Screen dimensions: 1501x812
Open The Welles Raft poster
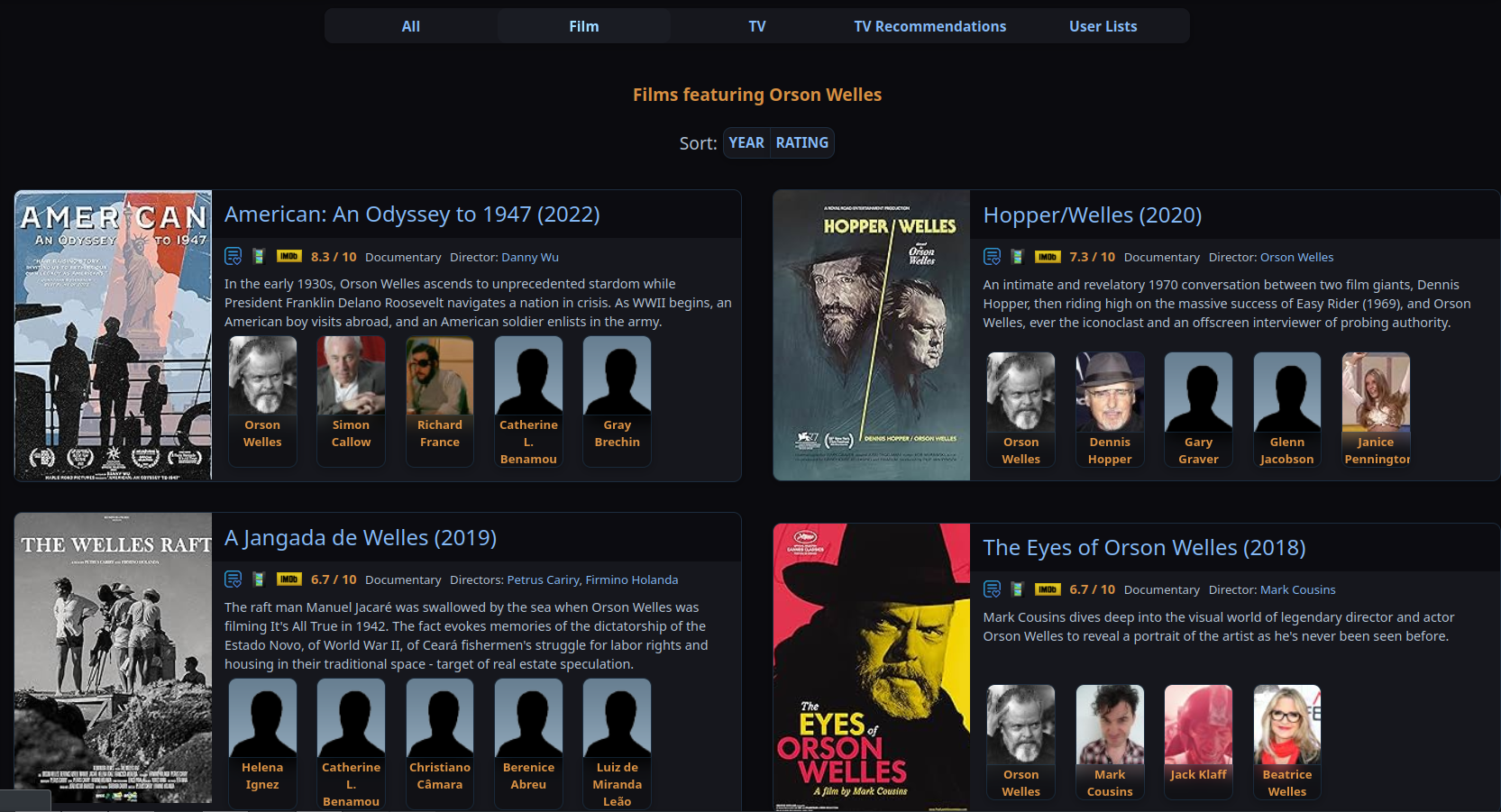tap(114, 658)
